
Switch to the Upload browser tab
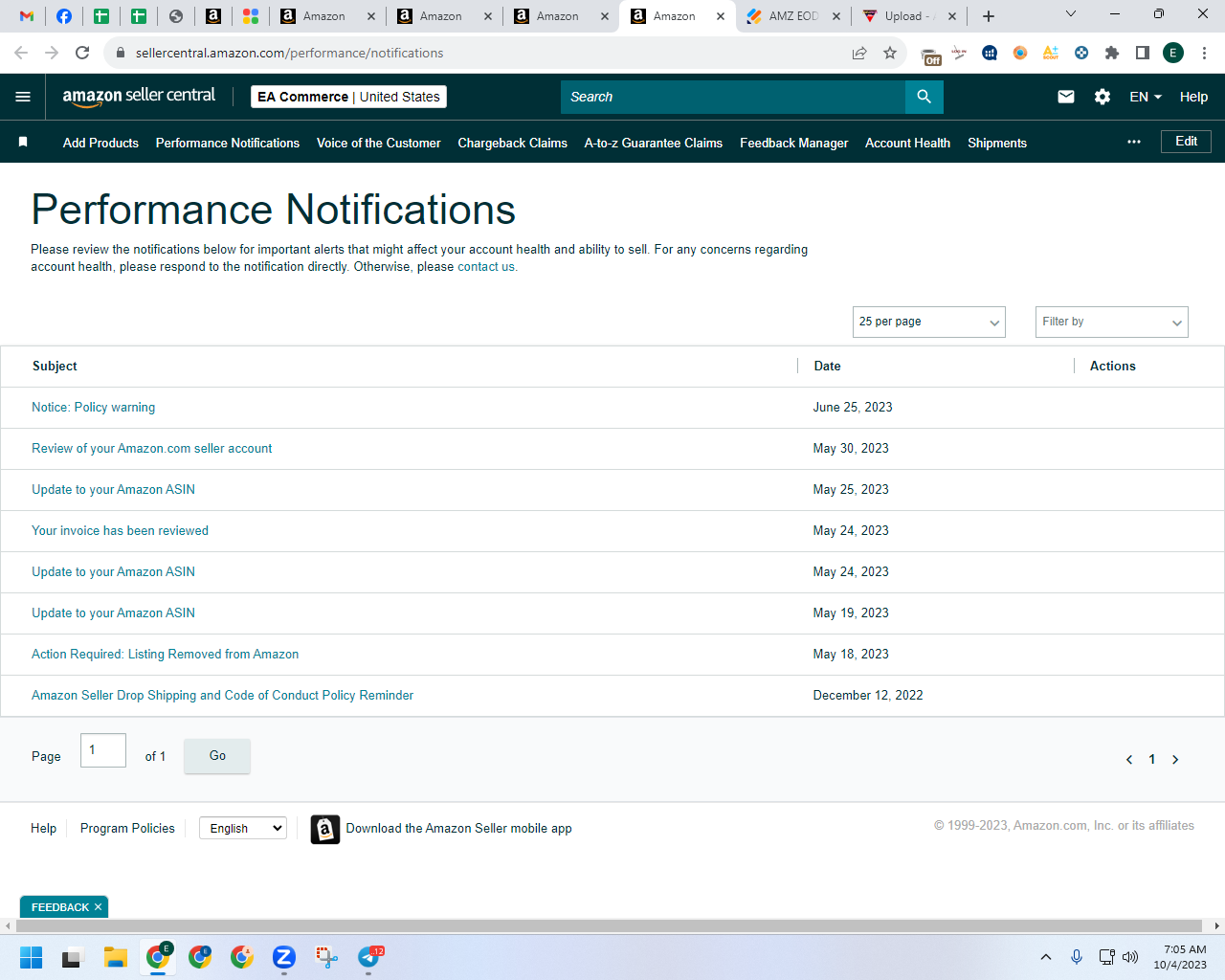pos(910,16)
